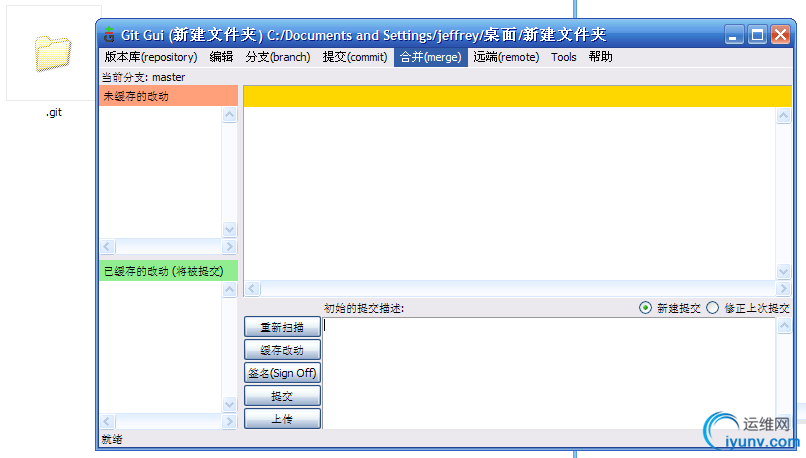Click the 初始的提交描述 label

click(x=364, y=308)
